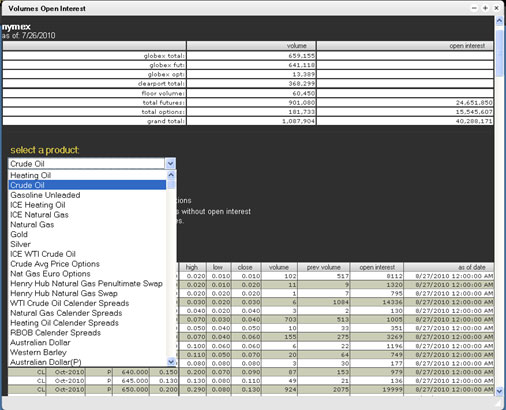Click the globex total volume 659,155
Viewport: 506px width, 410px height.
[x=301, y=56]
